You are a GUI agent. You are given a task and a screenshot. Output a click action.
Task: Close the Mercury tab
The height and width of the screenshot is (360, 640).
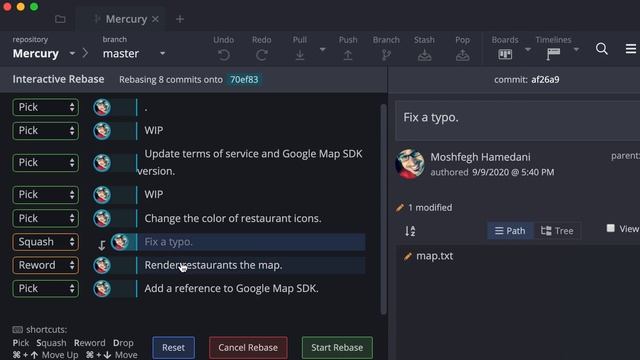[155, 19]
